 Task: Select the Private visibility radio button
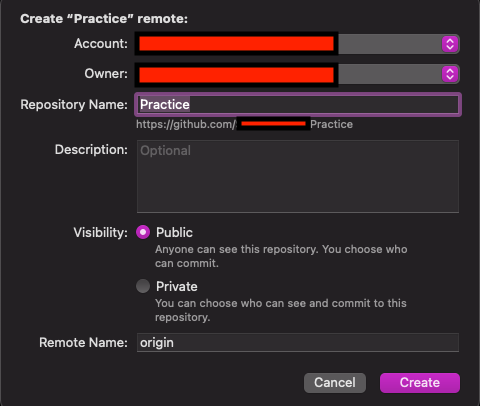coord(143,286)
